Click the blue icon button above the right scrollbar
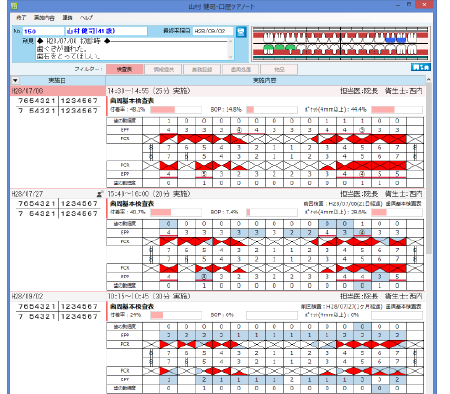 [x=421, y=67]
